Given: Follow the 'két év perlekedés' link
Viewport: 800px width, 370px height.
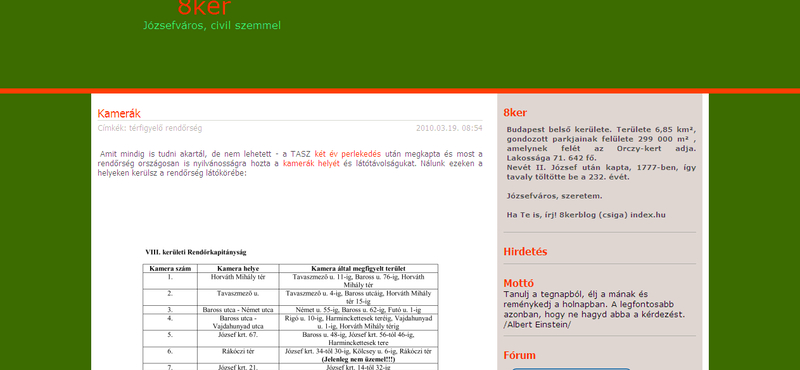Looking at the screenshot, I should tap(347, 154).
